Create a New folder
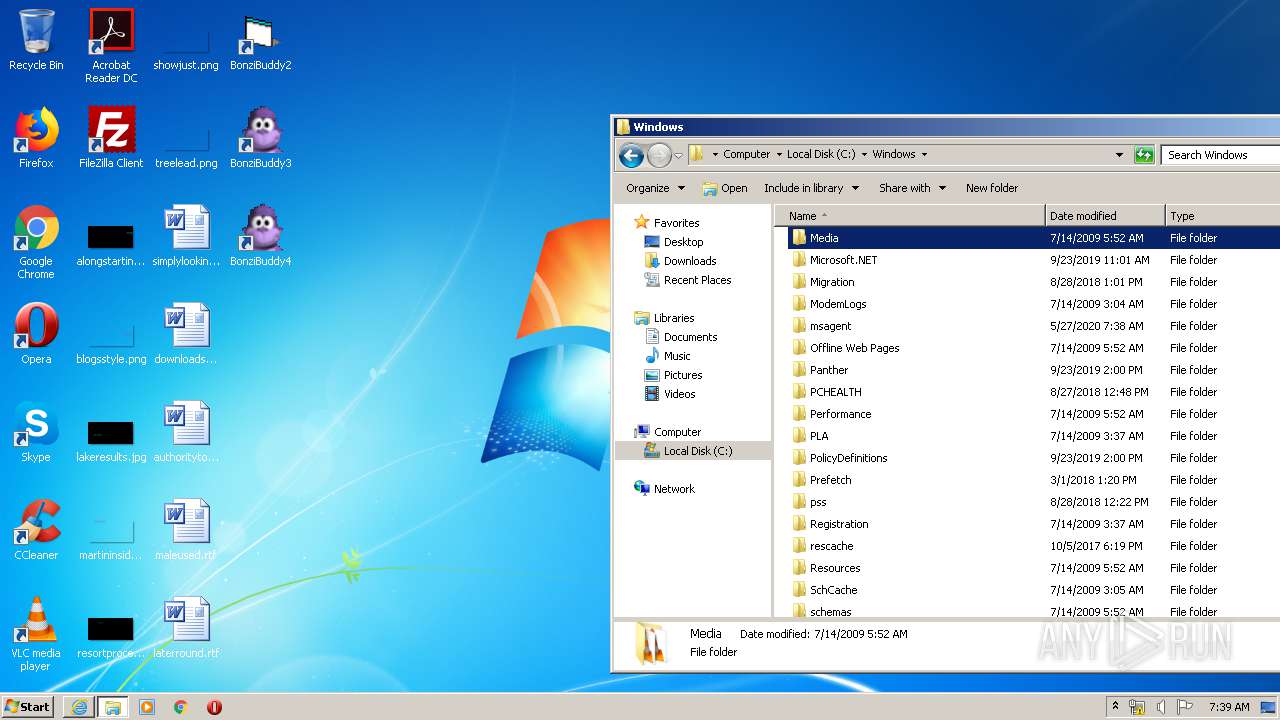The height and width of the screenshot is (720, 1280). pos(992,188)
